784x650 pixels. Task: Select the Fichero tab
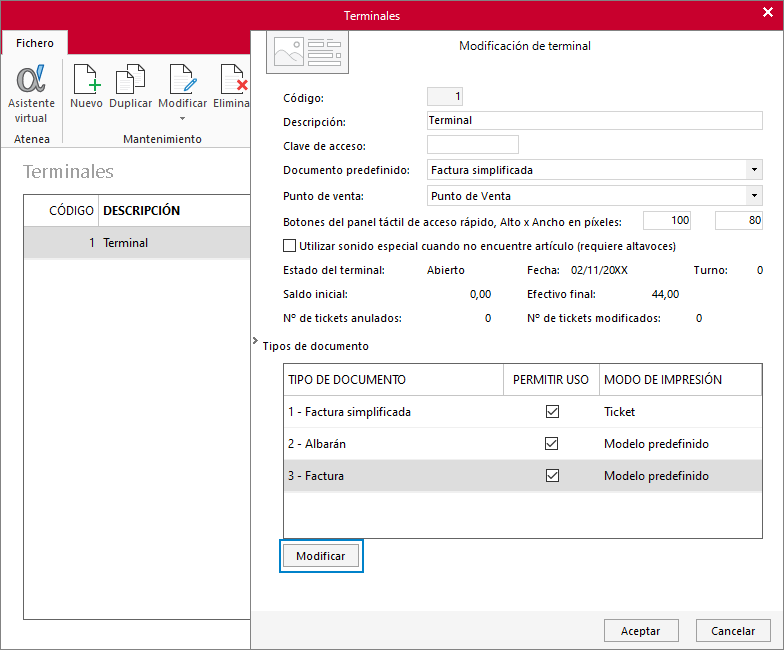[x=34, y=43]
